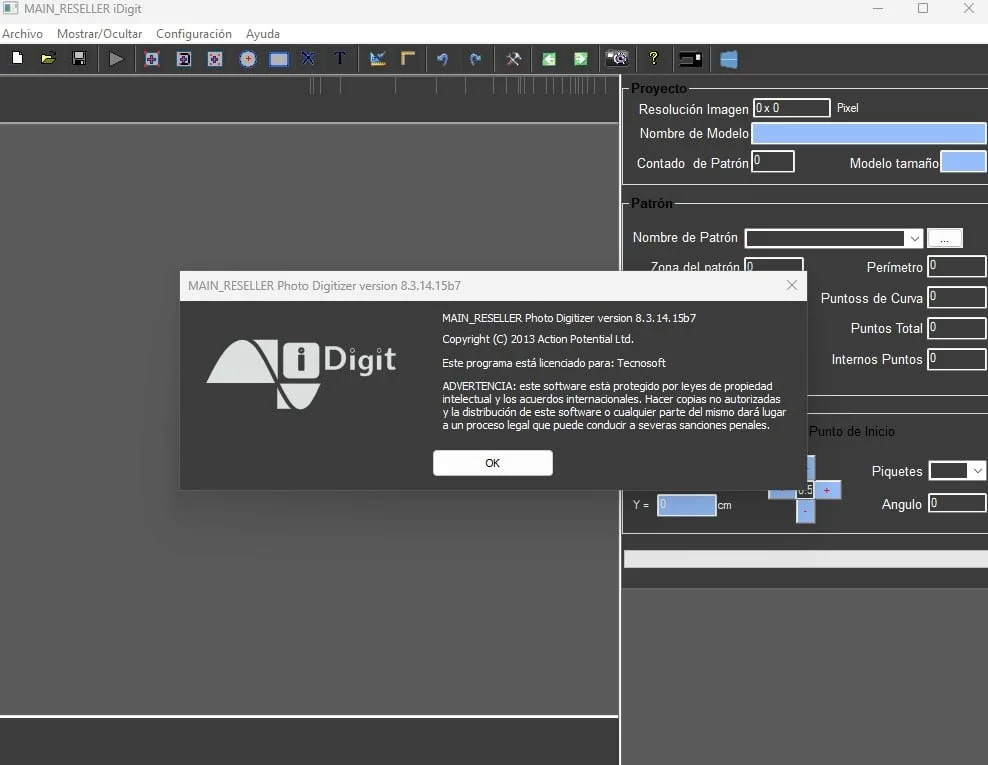Click the Modelo tamaño field
Image resolution: width=988 pixels, height=765 pixels.
coord(962,161)
